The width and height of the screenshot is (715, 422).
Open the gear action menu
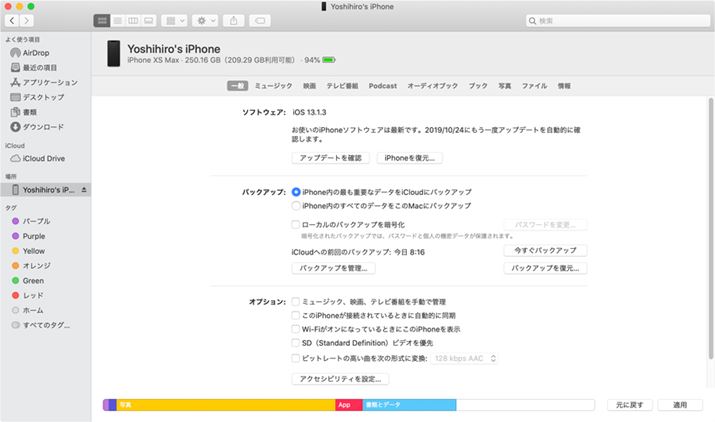[x=205, y=21]
